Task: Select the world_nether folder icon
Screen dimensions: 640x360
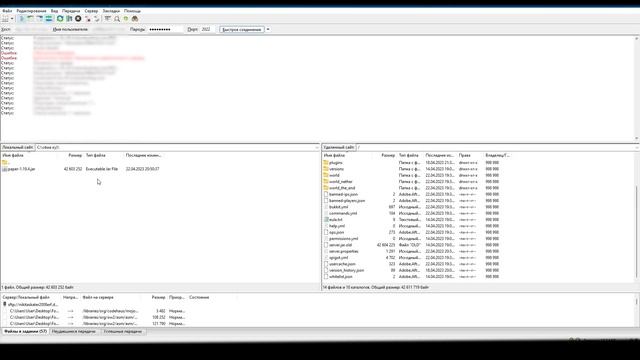Action: [326, 182]
